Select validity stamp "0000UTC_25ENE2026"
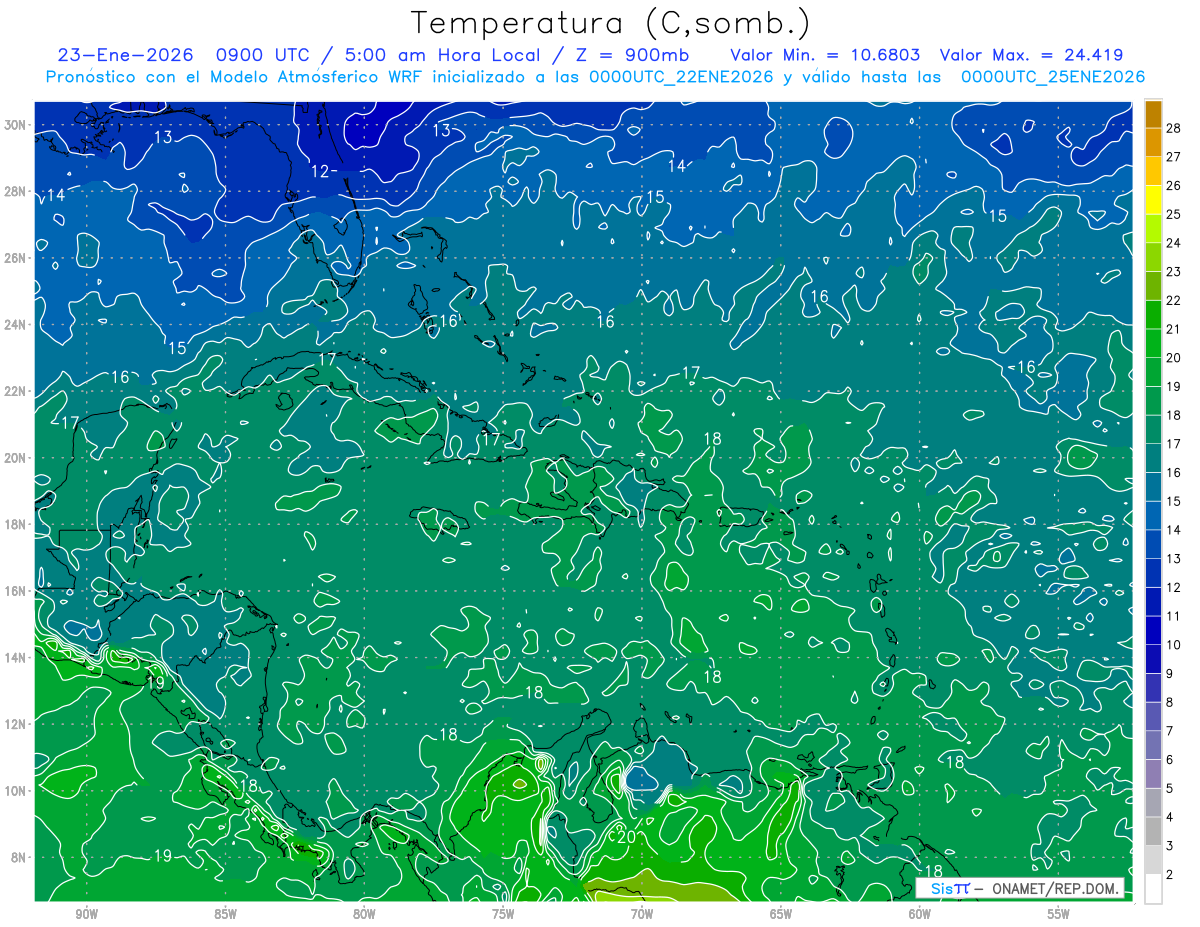1200x927 pixels. (x=1053, y=77)
